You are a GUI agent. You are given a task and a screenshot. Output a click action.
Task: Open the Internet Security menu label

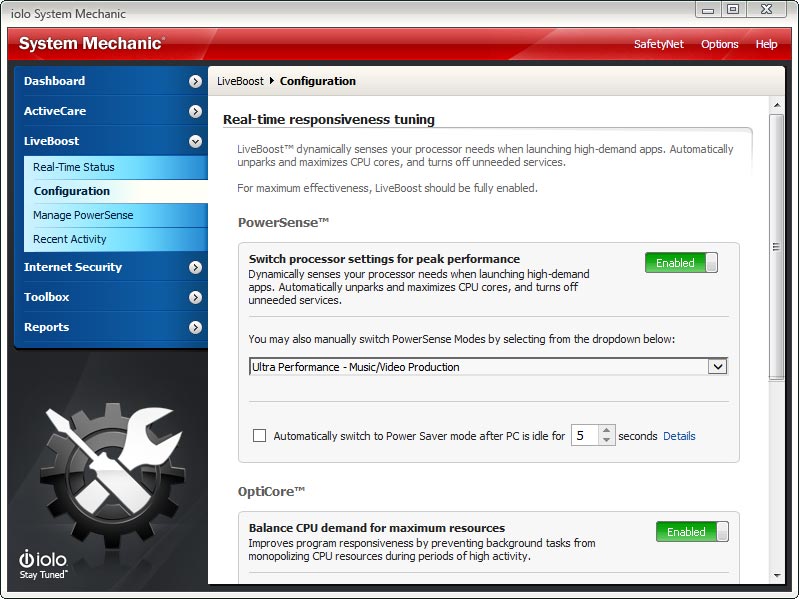73,267
